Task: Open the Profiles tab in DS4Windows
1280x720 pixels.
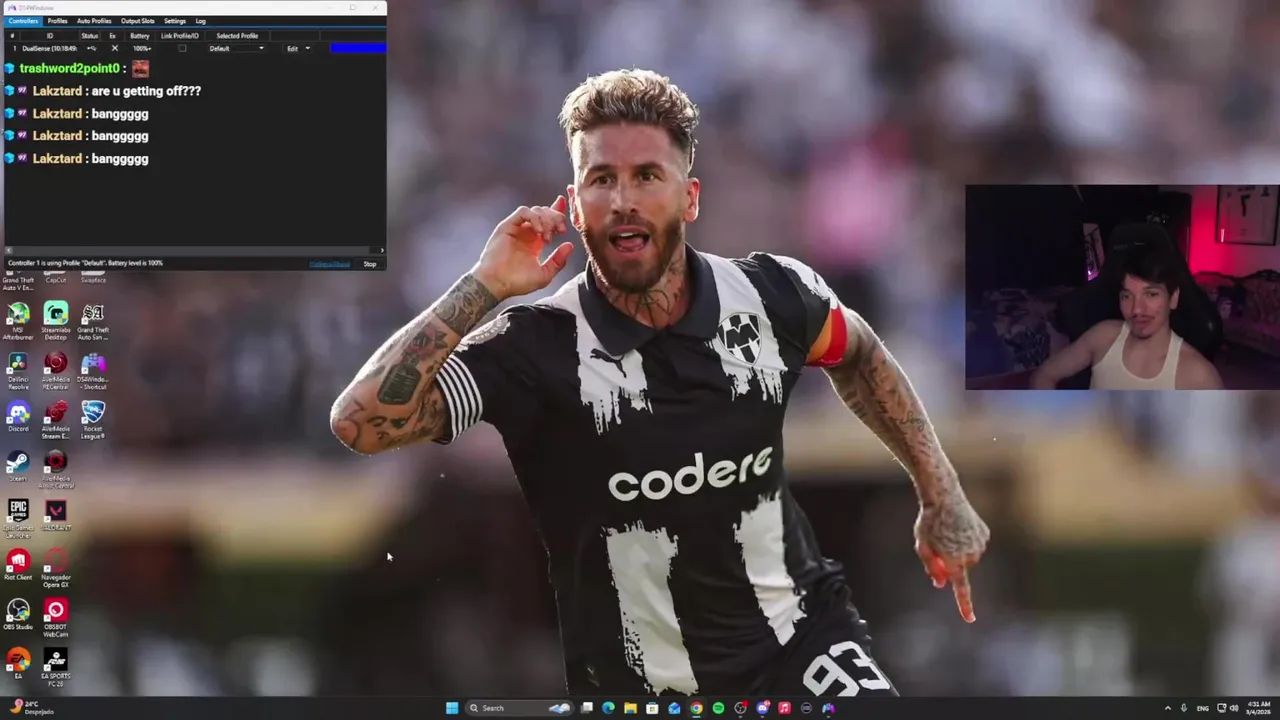Action: 57,21
